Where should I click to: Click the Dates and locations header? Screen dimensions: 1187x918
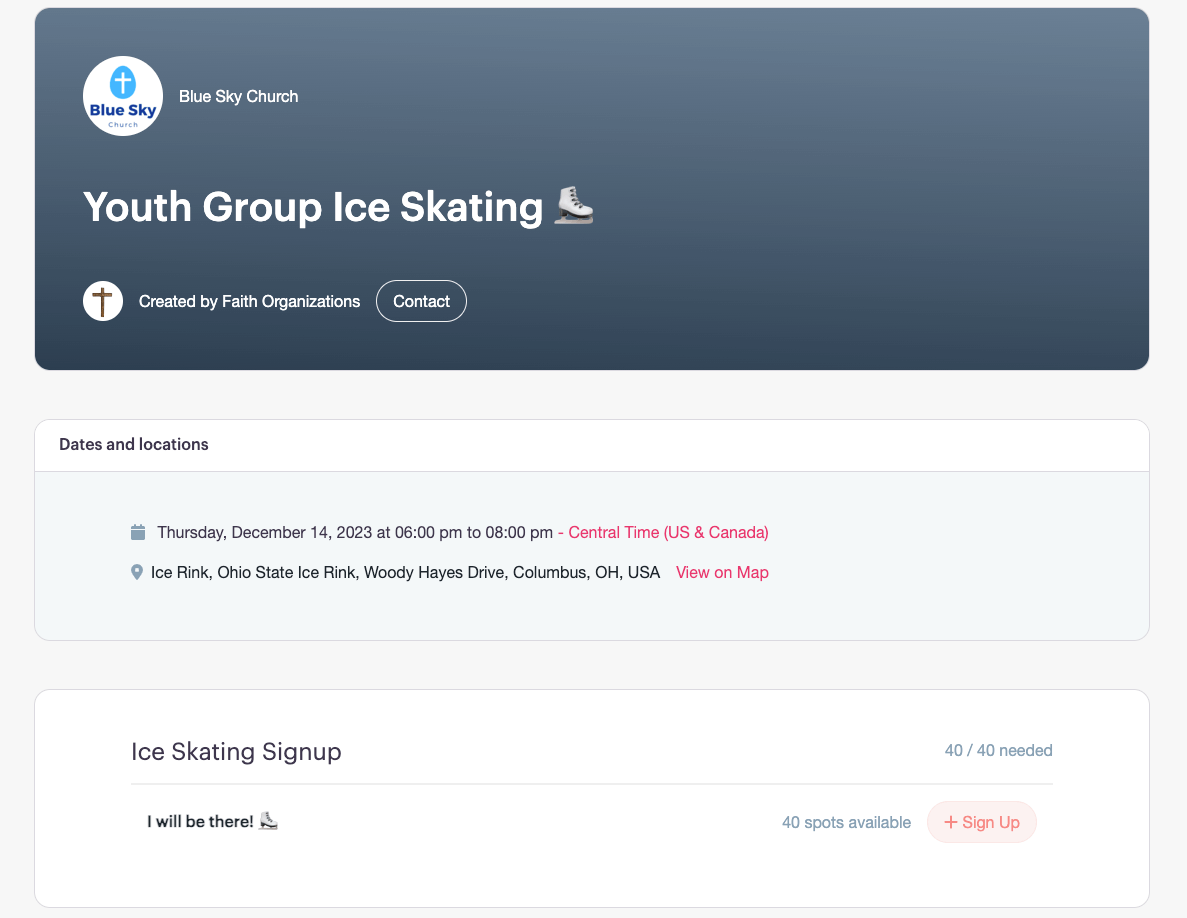(133, 444)
